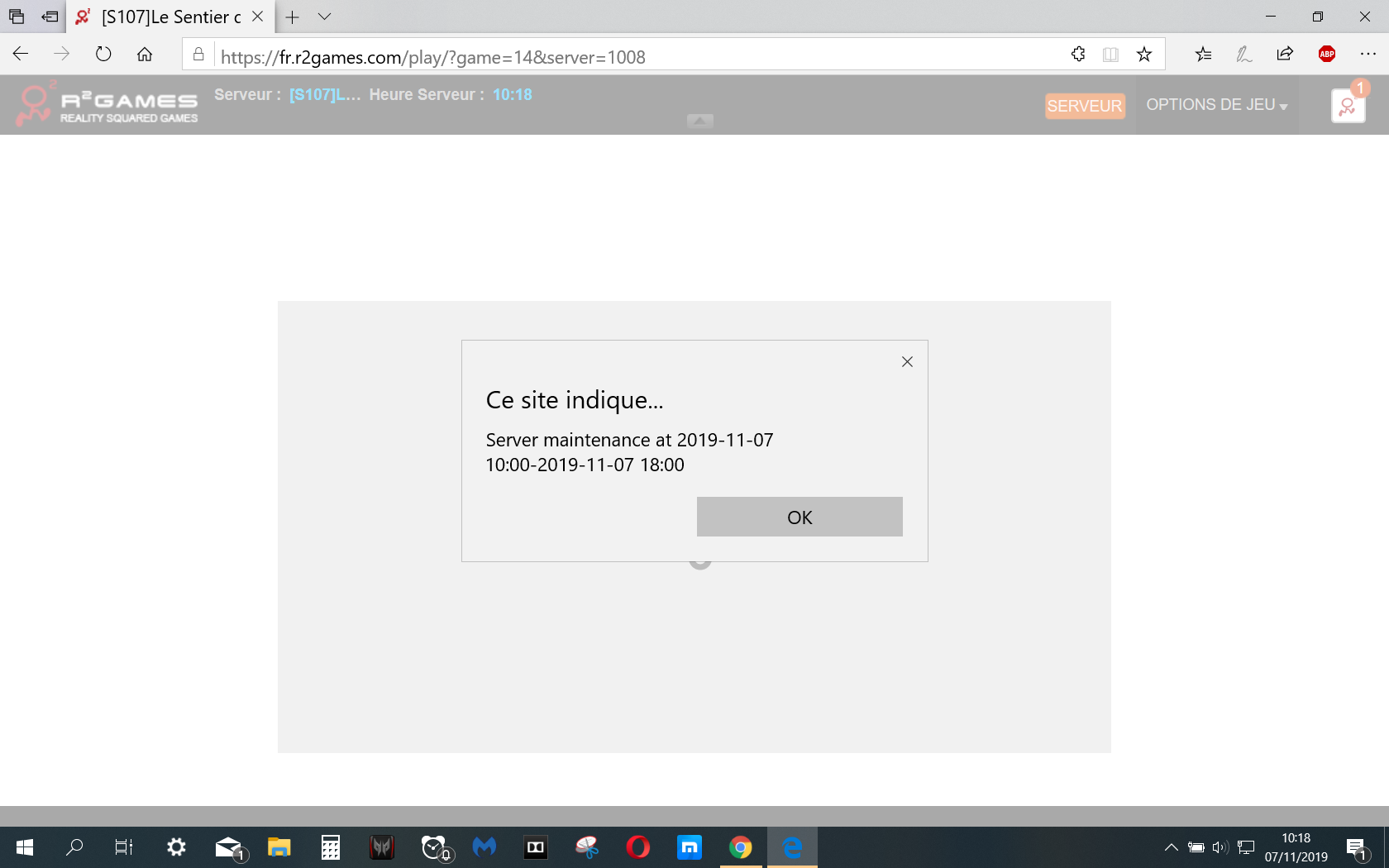Open the favorites hub icon

click(1203, 55)
